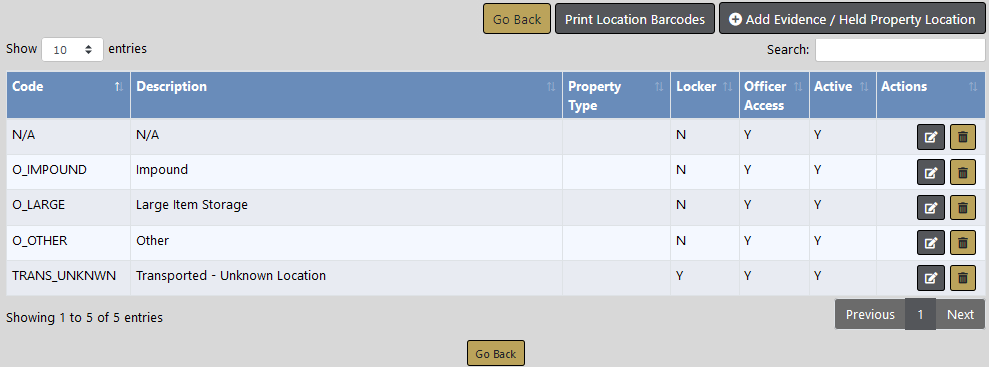Image resolution: width=989 pixels, height=367 pixels.
Task: Add Evidence / Held Property Location
Action: click(x=852, y=19)
